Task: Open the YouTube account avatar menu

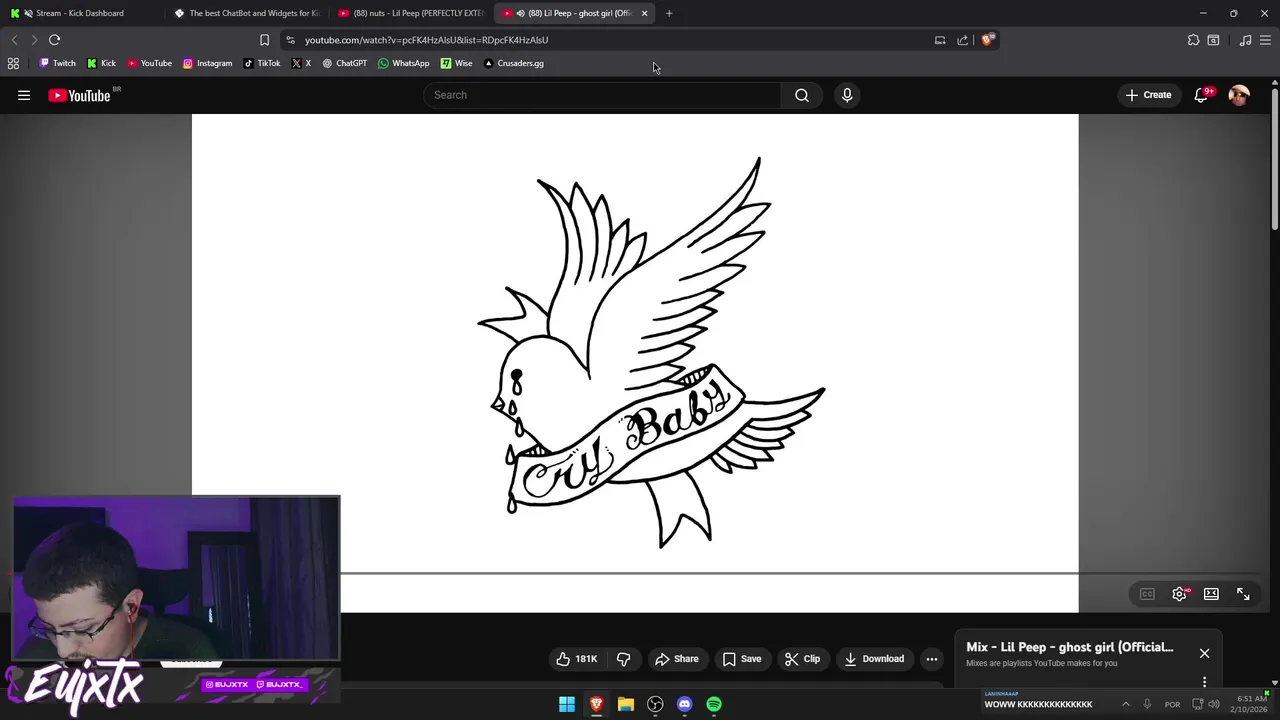Action: click(1239, 95)
